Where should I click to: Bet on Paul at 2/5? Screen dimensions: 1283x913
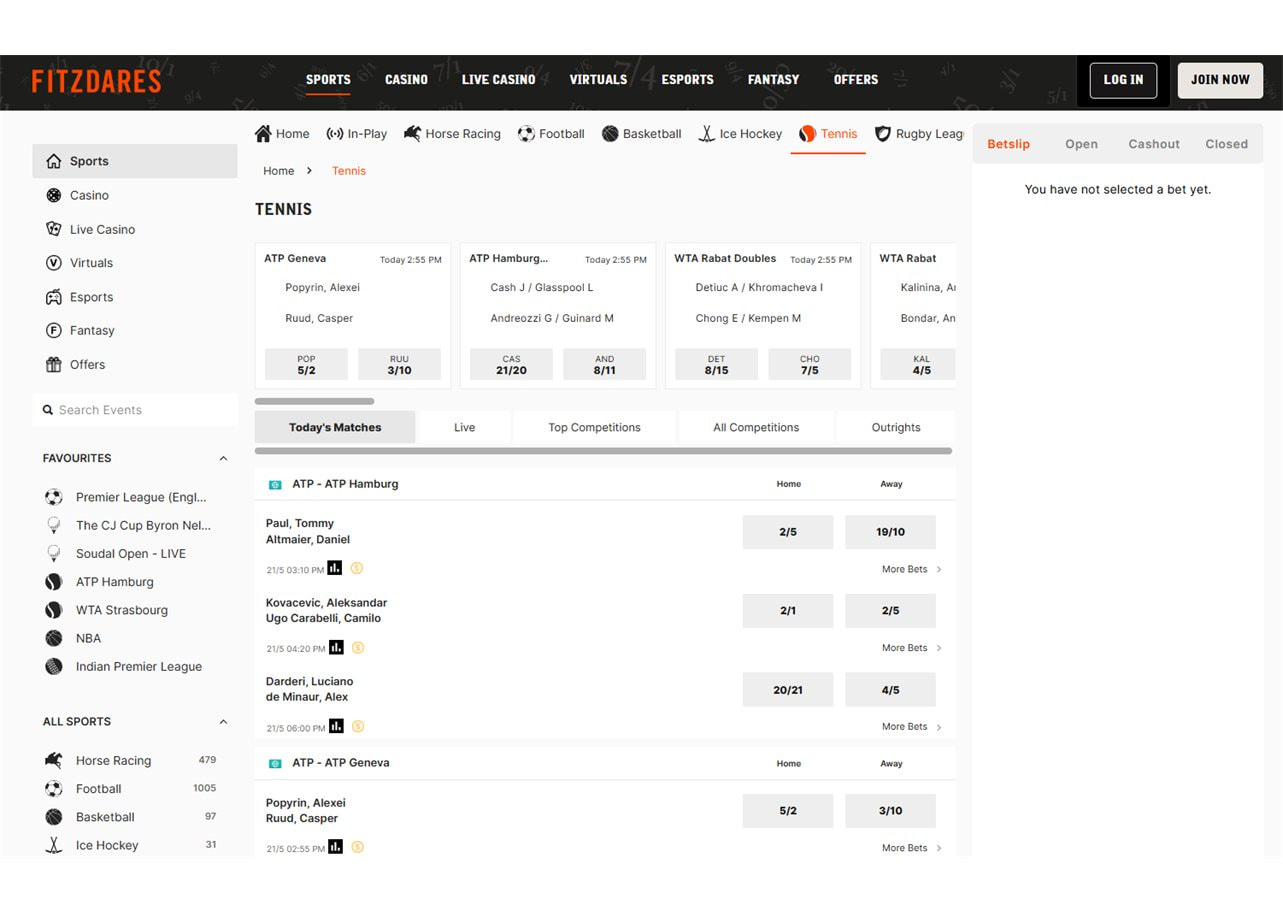(x=788, y=532)
